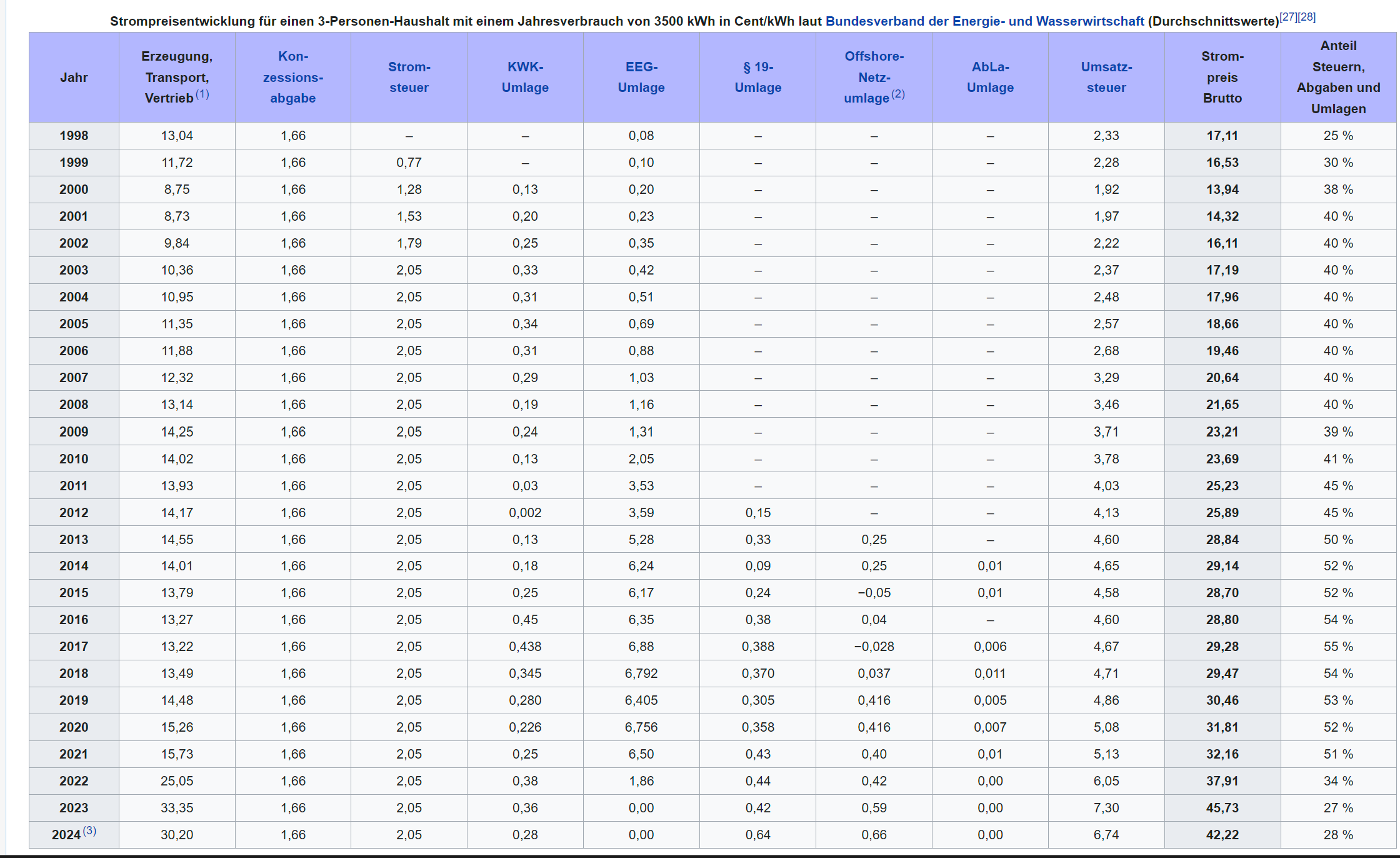
Task: Open Bundesverband der Energie- und Wasserwirtschaft link
Action: [x=984, y=21]
